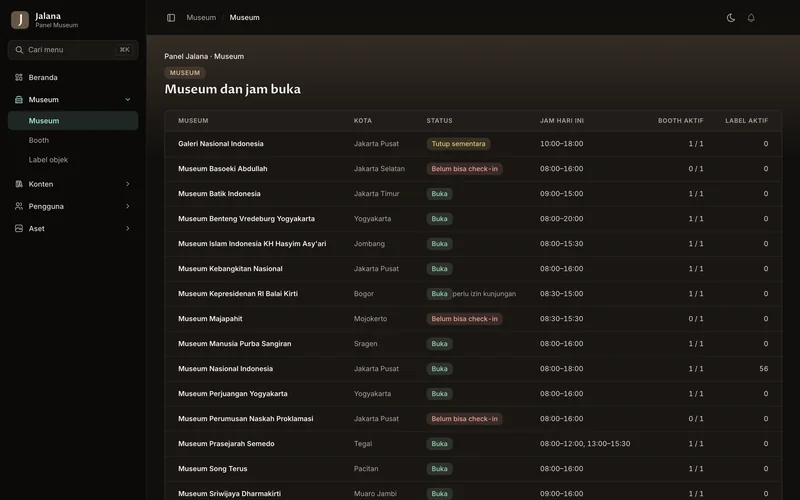Viewport: 800px width, 500px height.
Task: Open Museum Basoeki Abdullah row
Action: (473, 169)
